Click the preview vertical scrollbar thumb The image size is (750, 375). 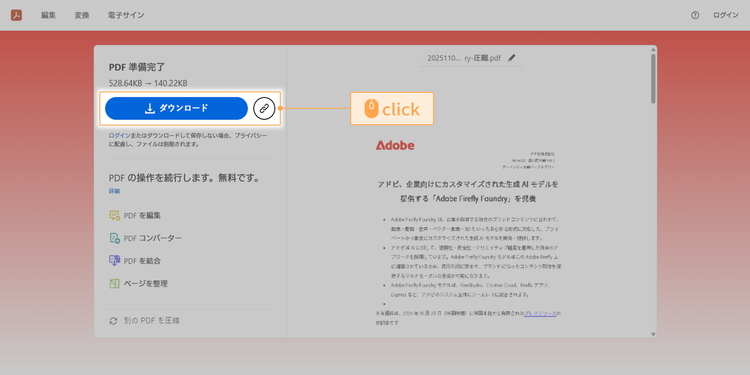(x=653, y=78)
